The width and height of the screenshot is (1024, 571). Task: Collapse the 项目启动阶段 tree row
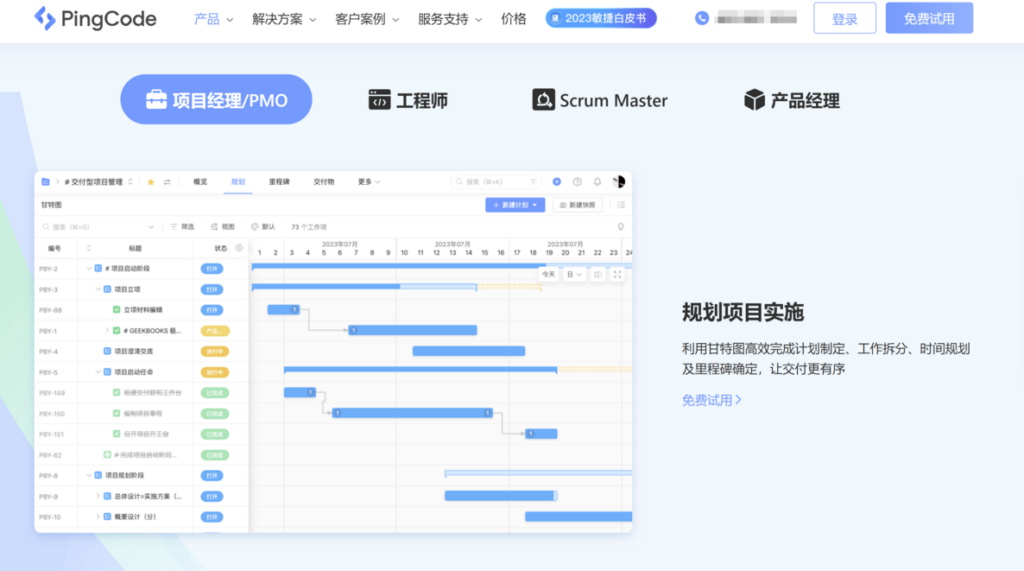click(88, 269)
